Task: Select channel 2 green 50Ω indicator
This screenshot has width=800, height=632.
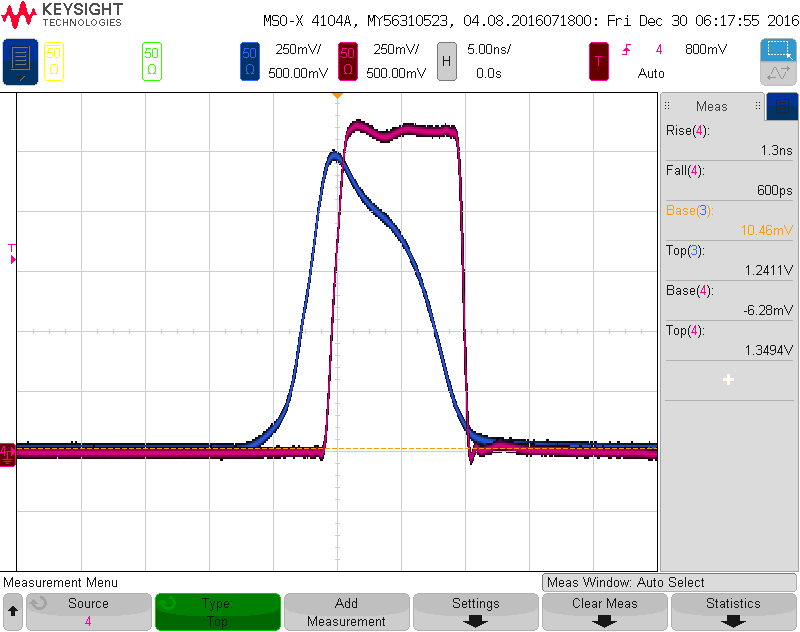Action: pyautogui.click(x=152, y=61)
